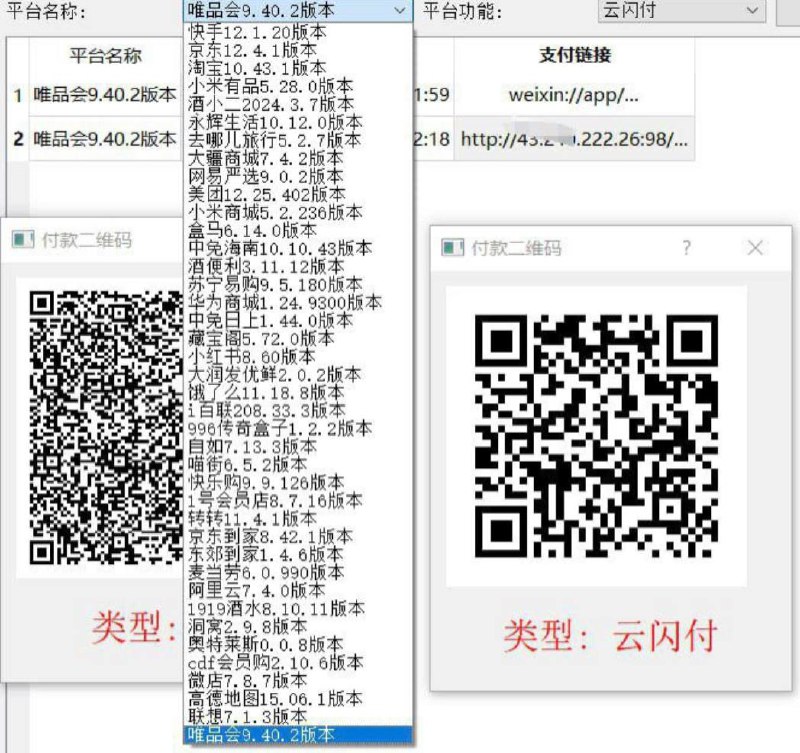Viewport: 800px width, 753px height.
Task: Click the 平台名称 column header
Action: coord(105,56)
